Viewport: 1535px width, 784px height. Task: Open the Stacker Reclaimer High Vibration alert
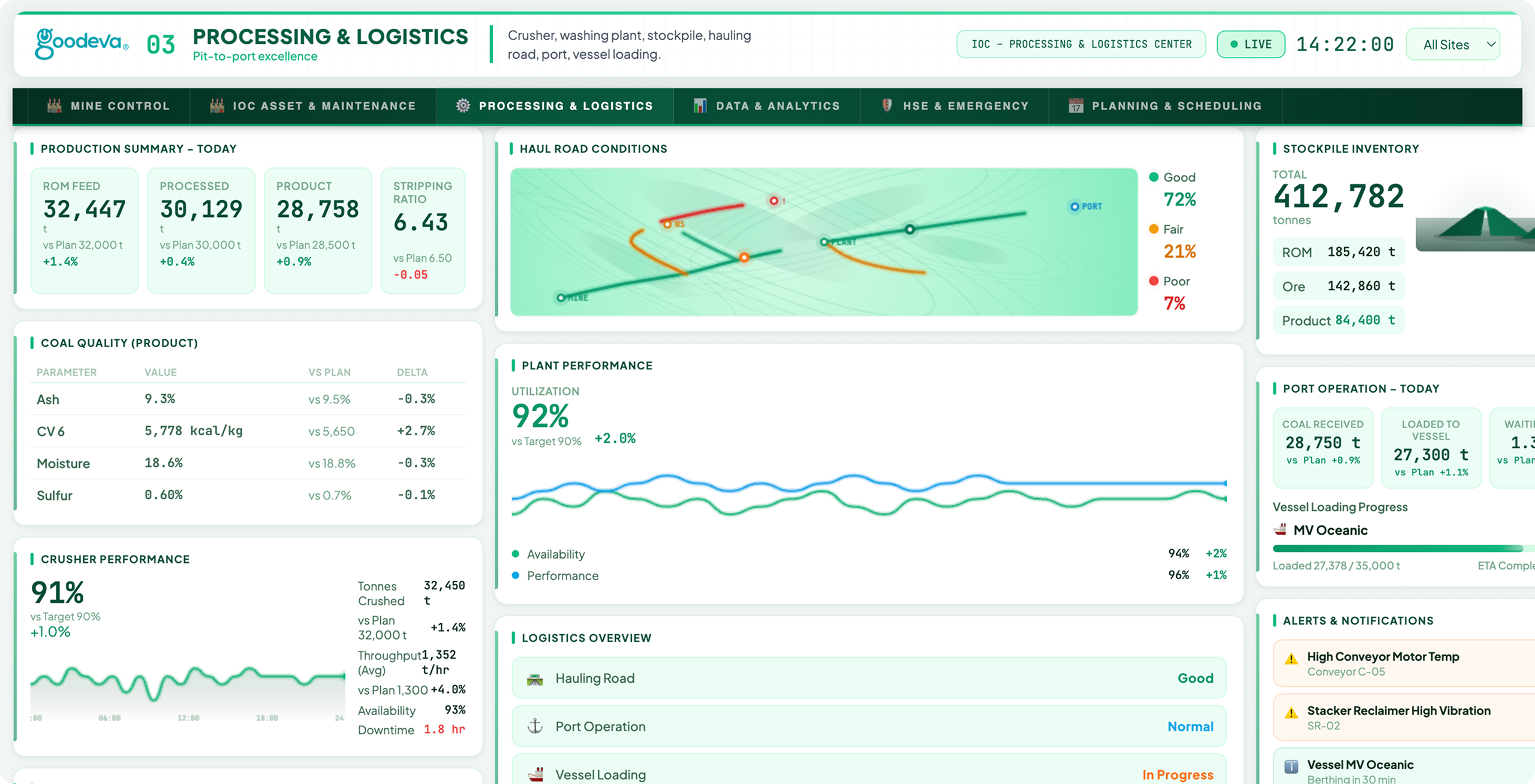click(1404, 717)
